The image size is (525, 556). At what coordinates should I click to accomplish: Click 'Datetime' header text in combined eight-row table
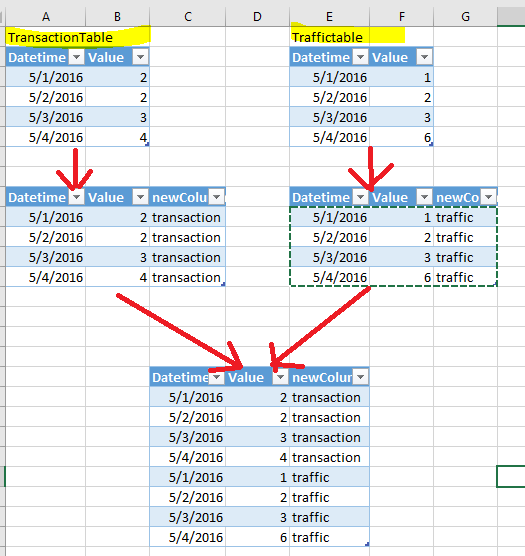180,378
